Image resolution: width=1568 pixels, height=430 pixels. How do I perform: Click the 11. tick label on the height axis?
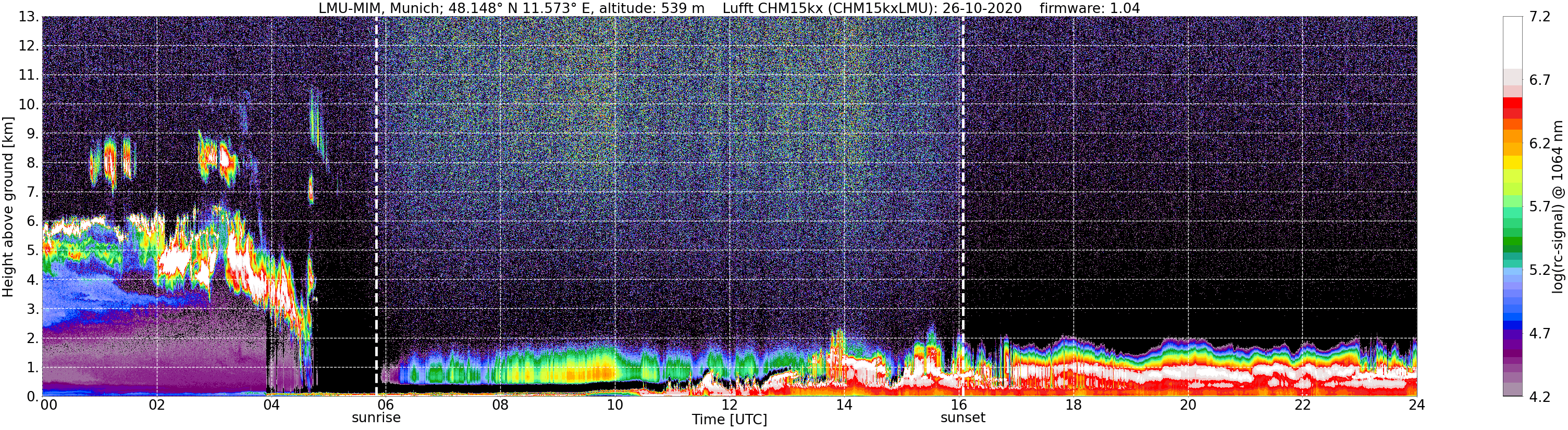coord(28,75)
